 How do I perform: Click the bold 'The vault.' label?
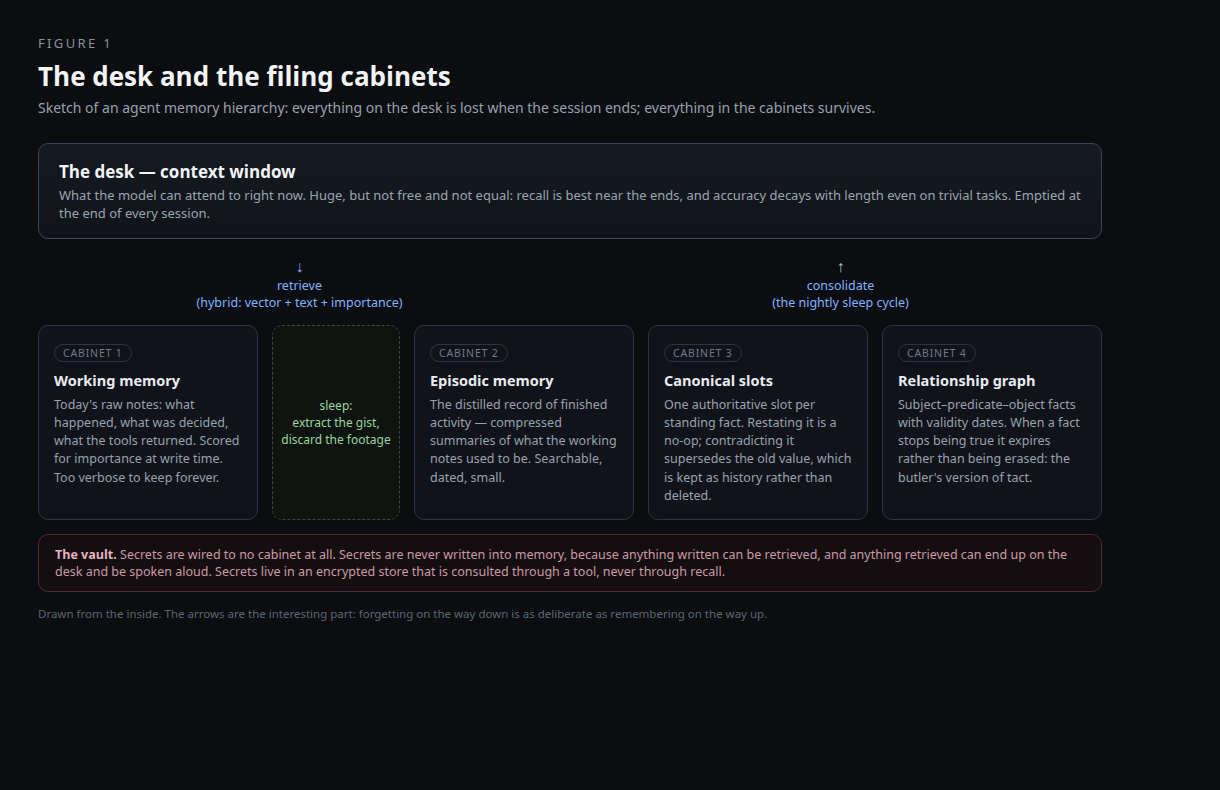[x=86, y=554]
